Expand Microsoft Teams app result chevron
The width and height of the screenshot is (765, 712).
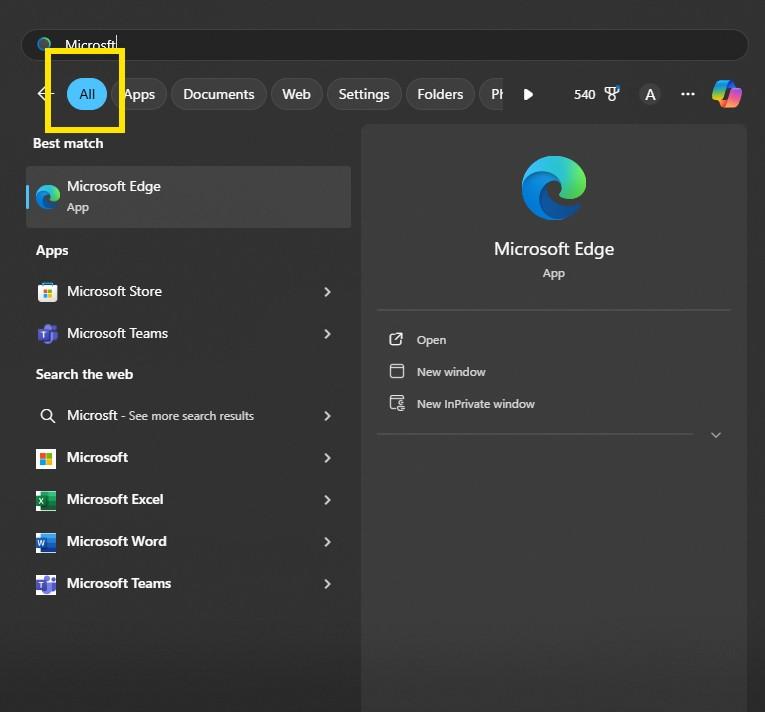pos(327,334)
